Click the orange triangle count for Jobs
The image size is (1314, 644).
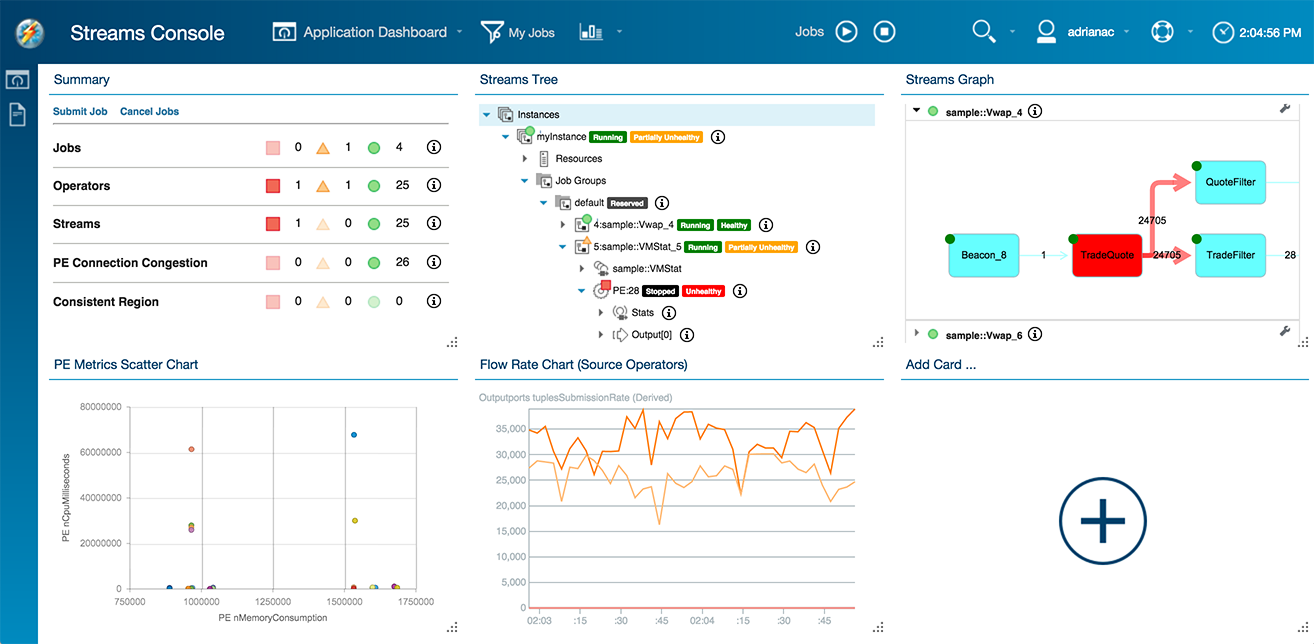323,148
